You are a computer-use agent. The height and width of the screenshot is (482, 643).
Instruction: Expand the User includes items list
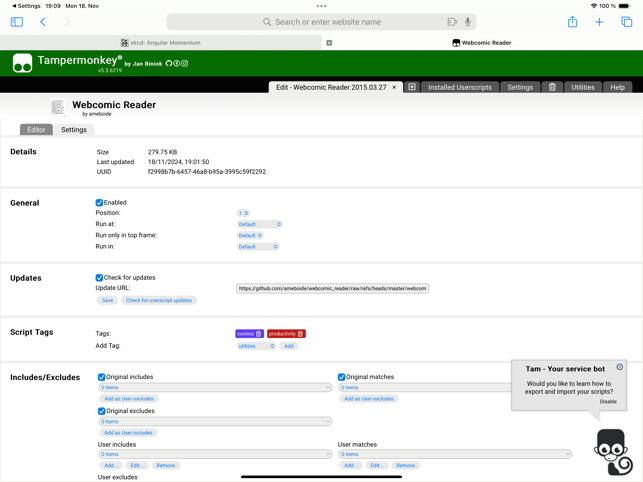coord(215,454)
